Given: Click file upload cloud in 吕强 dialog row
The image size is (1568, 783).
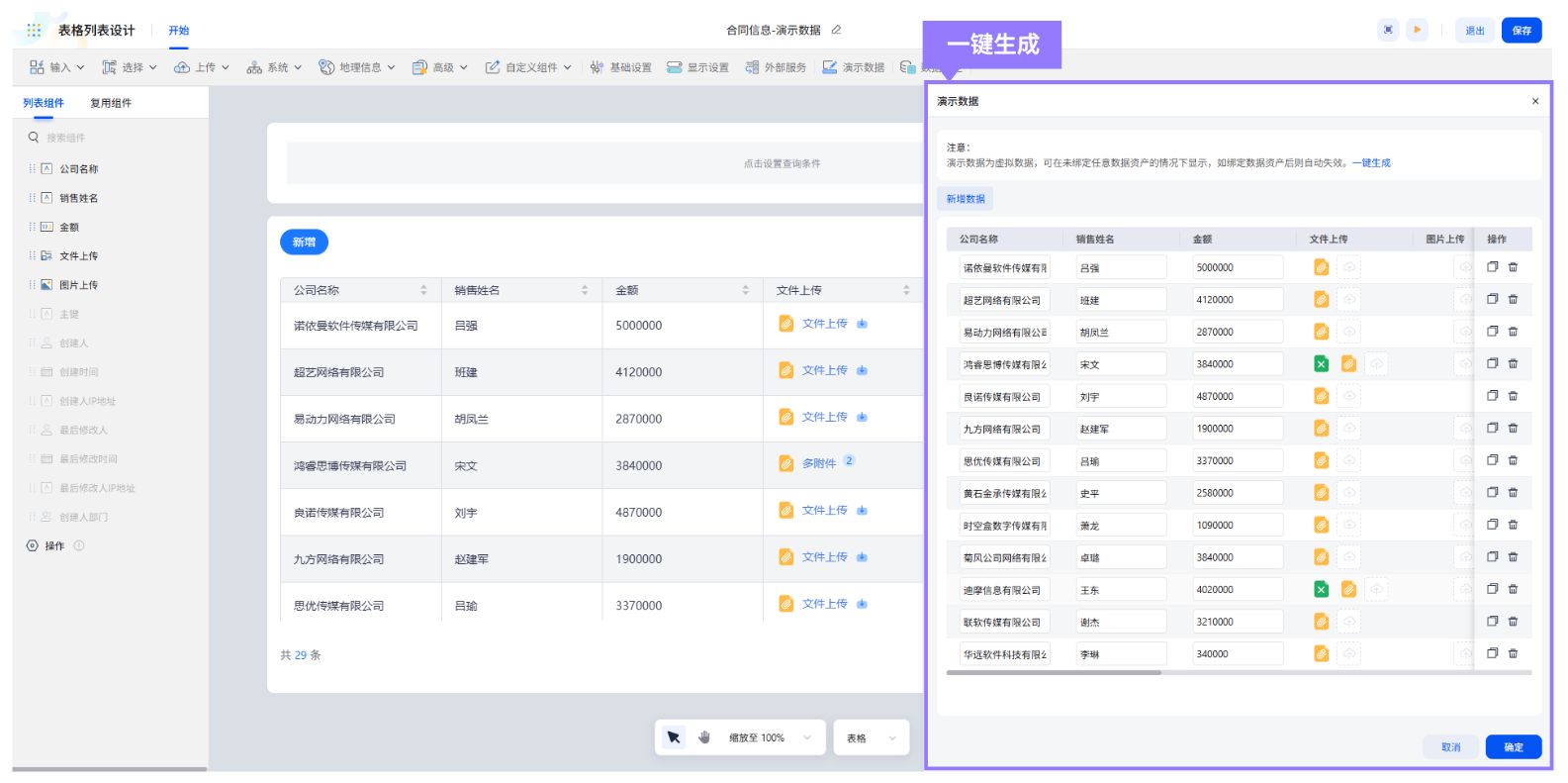Looking at the screenshot, I should click(1348, 267).
